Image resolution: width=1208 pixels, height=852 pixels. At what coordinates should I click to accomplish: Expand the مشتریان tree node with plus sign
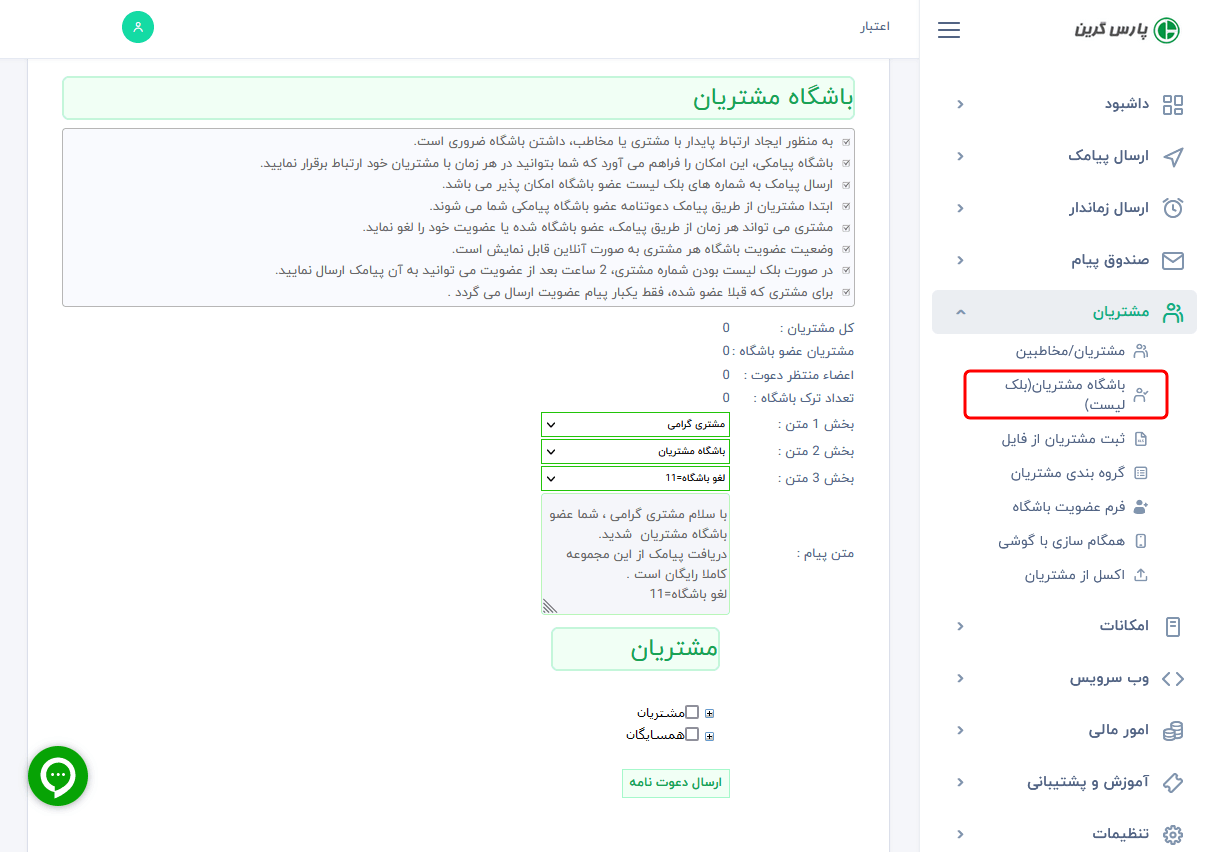(710, 711)
